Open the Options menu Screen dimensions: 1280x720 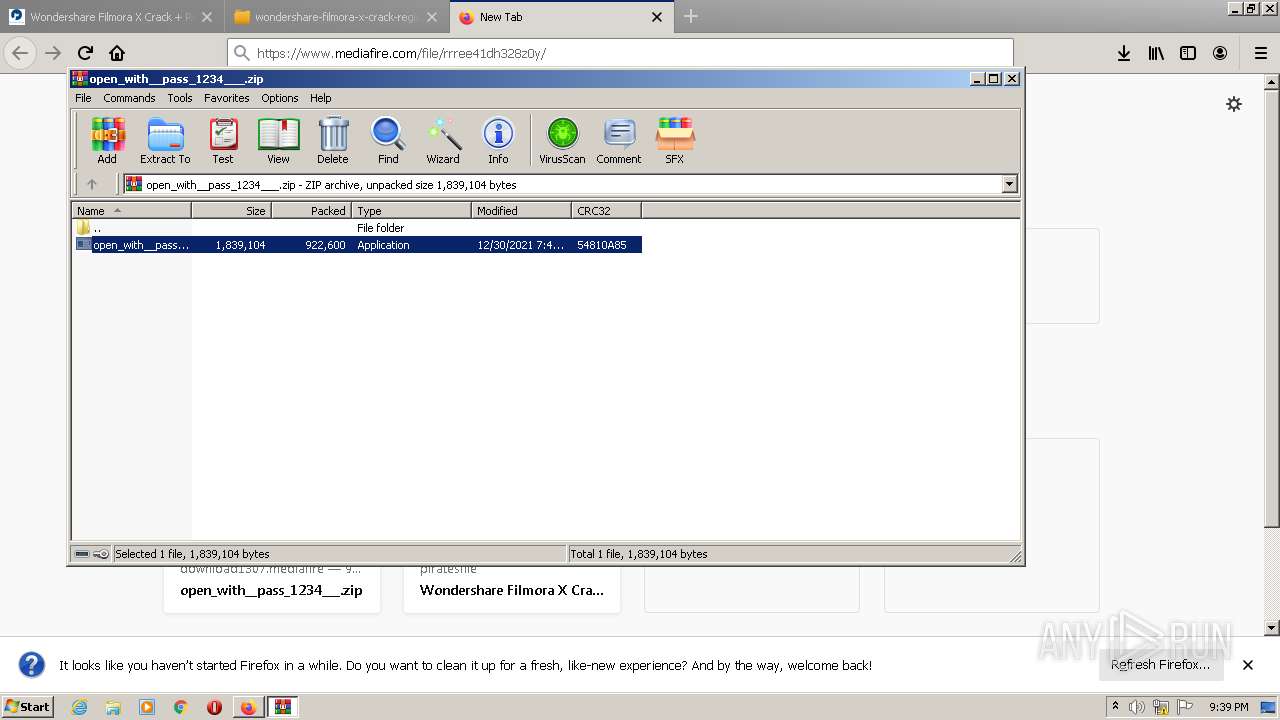click(x=280, y=98)
